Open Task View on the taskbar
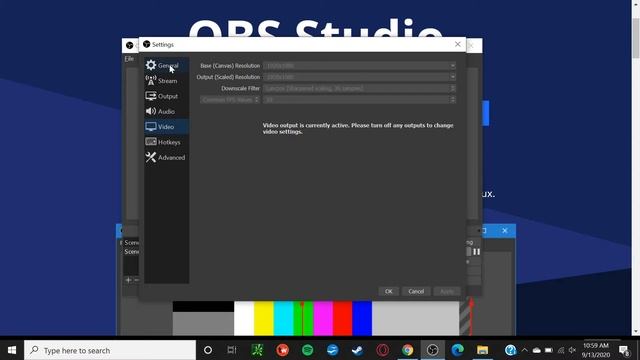640x360 pixels. pos(232,350)
